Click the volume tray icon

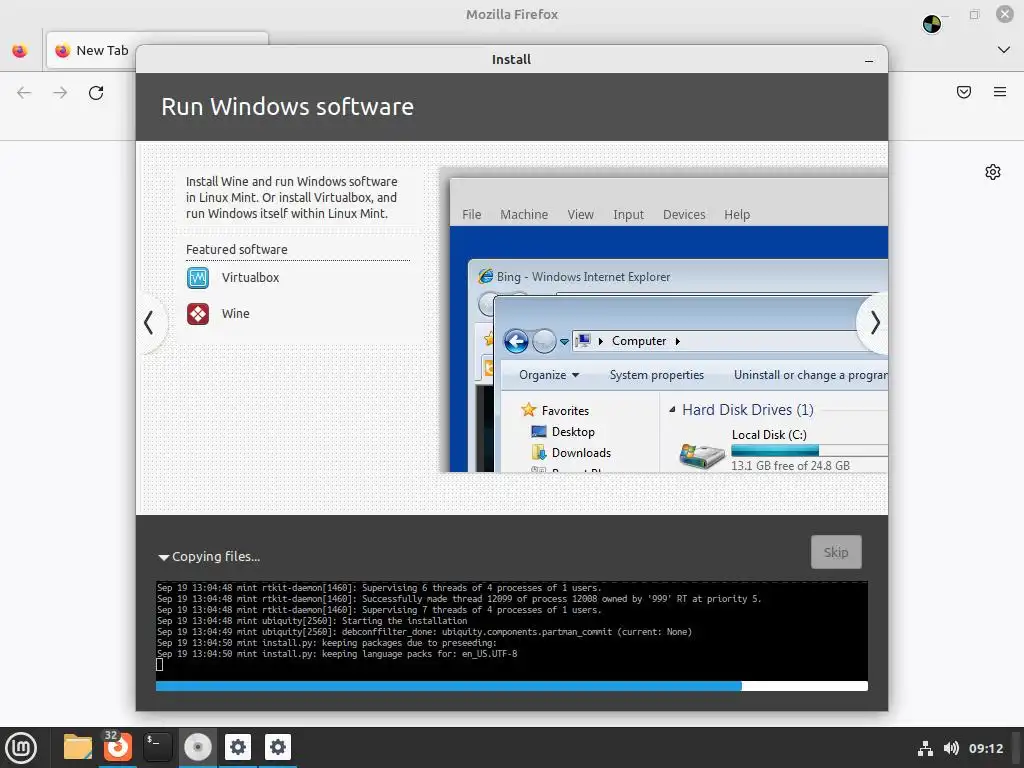[951, 748]
